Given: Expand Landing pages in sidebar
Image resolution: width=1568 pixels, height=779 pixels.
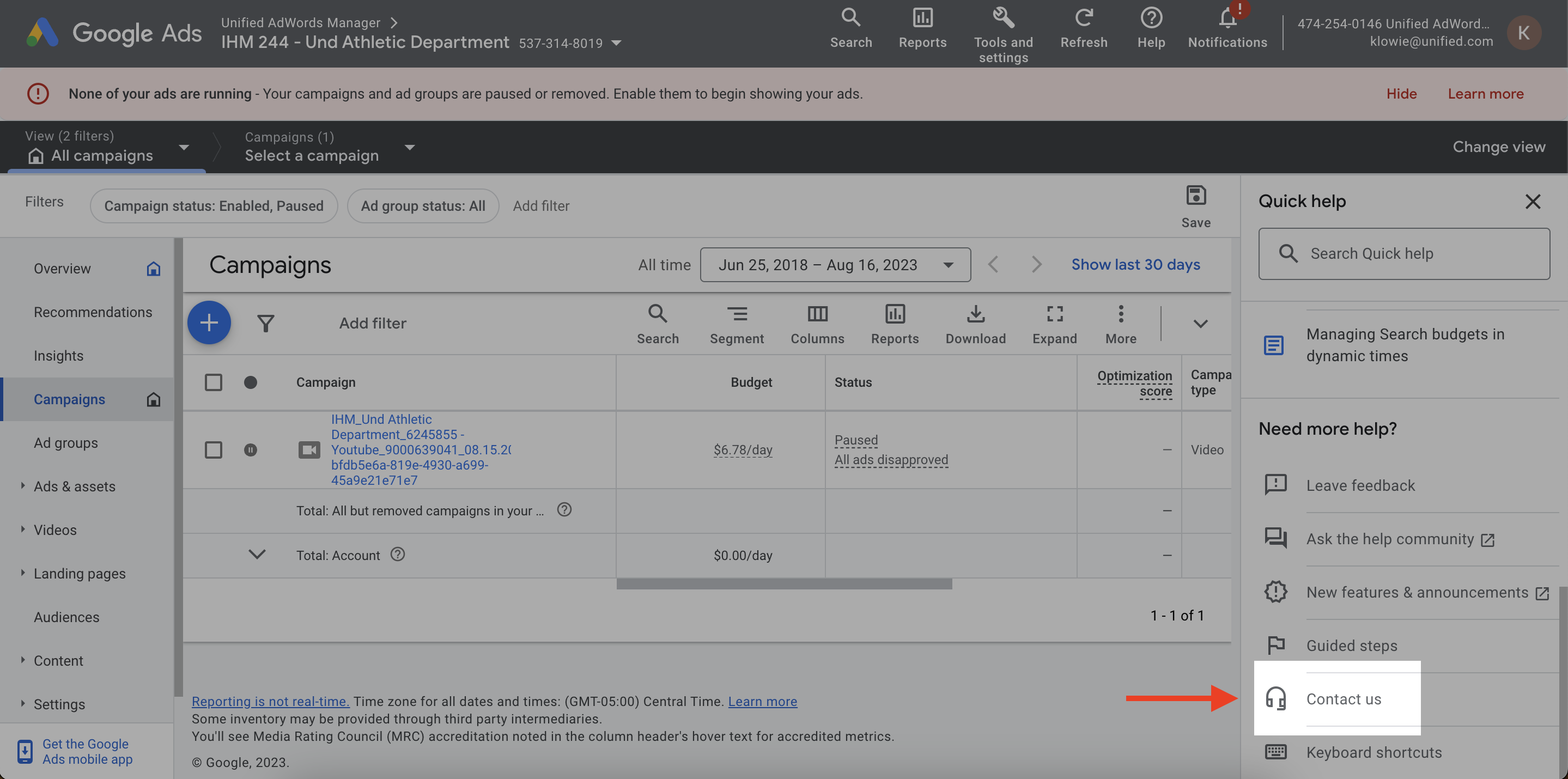Looking at the screenshot, I should click(22, 572).
